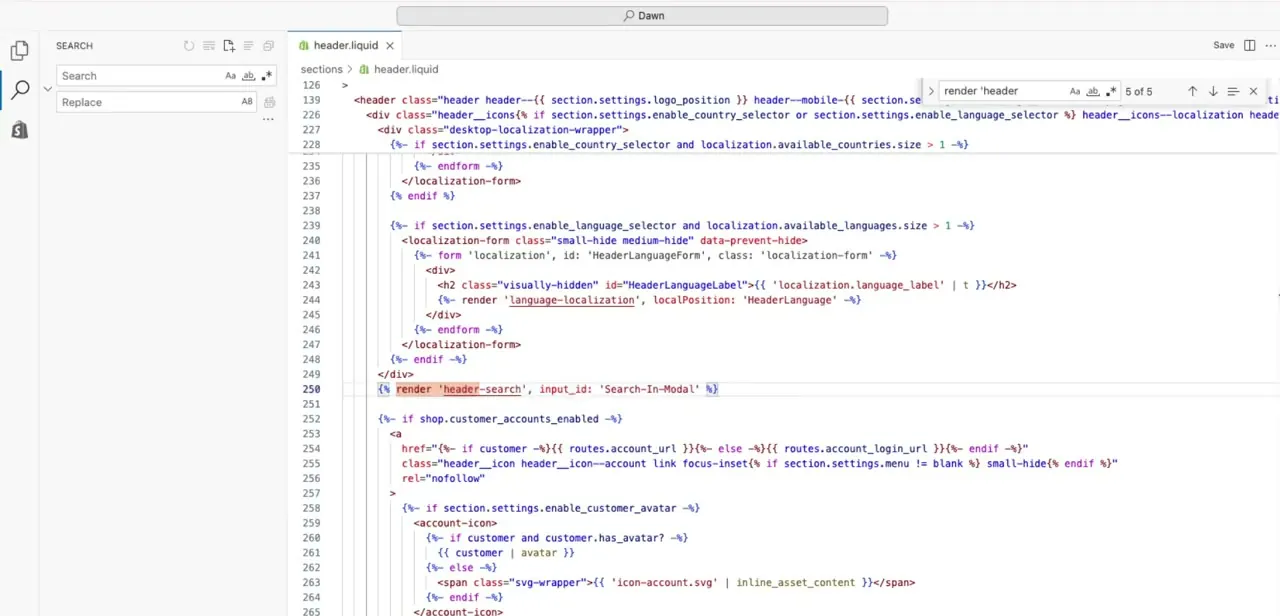Toggle regex in find widget
The width and height of the screenshot is (1280, 616).
pos(1111,91)
